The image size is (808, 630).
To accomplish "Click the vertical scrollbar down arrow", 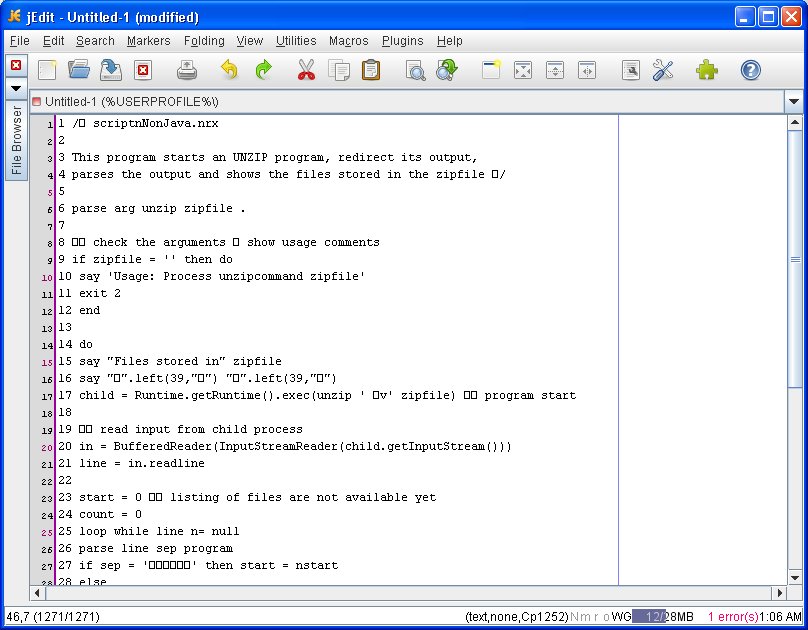I will tap(795, 577).
